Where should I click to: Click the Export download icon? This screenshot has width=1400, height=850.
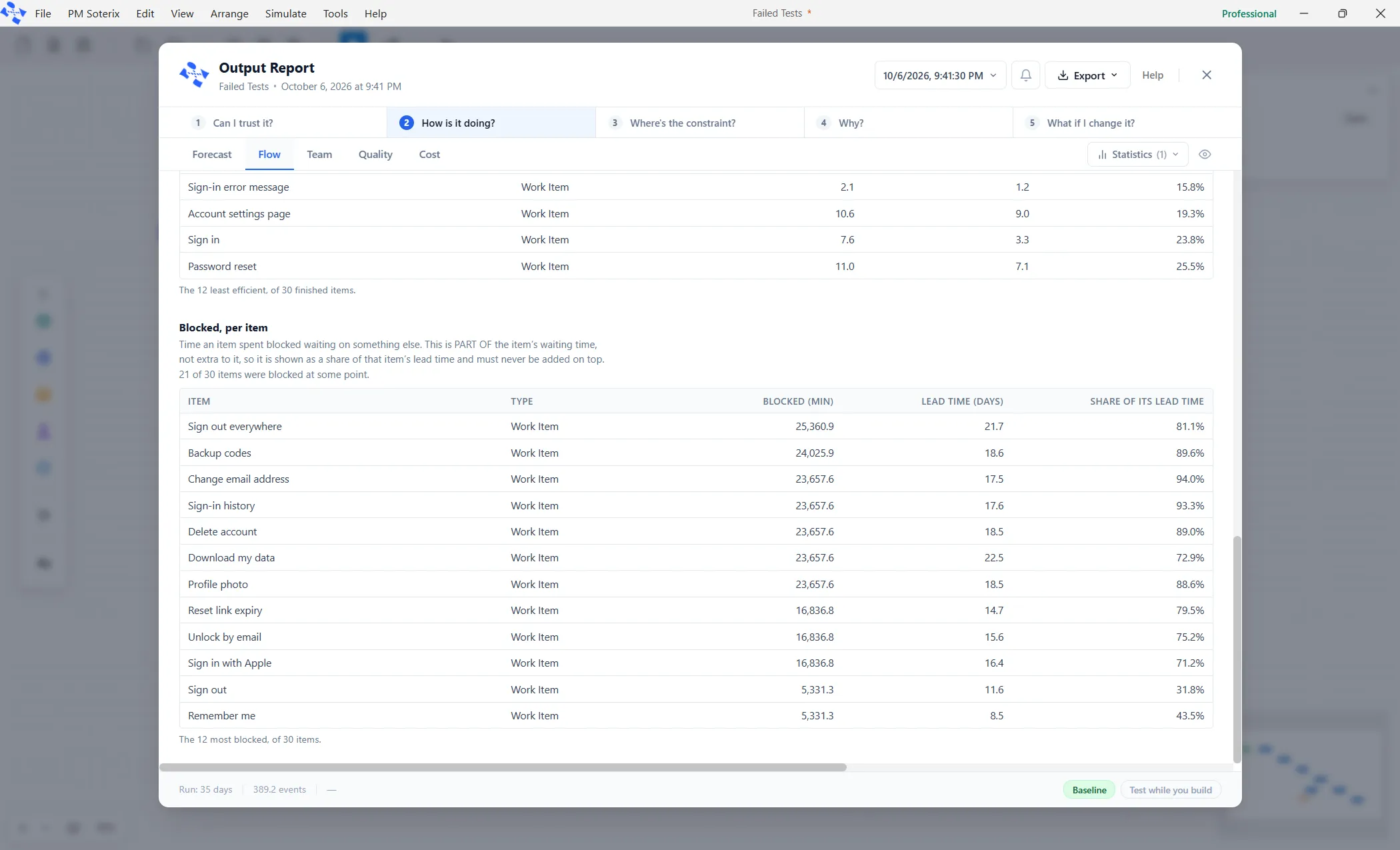point(1063,75)
